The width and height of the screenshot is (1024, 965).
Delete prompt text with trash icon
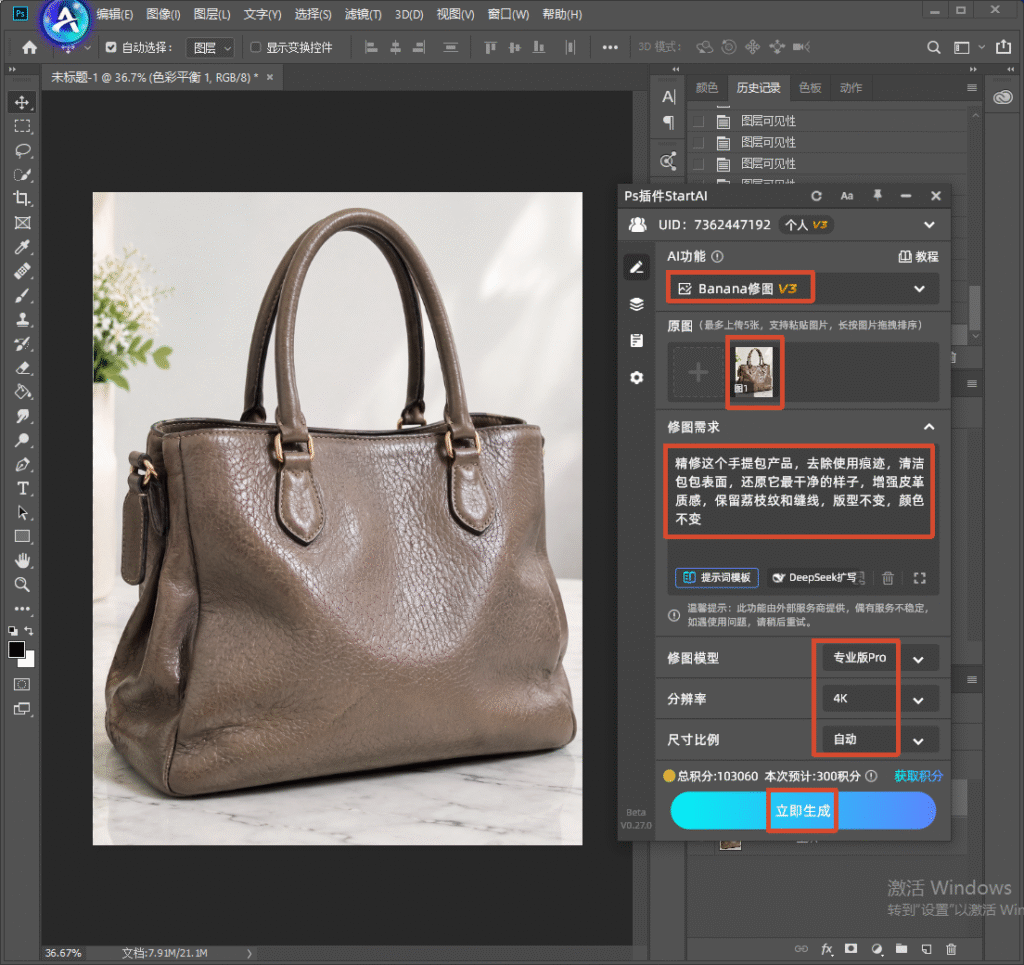tap(888, 578)
